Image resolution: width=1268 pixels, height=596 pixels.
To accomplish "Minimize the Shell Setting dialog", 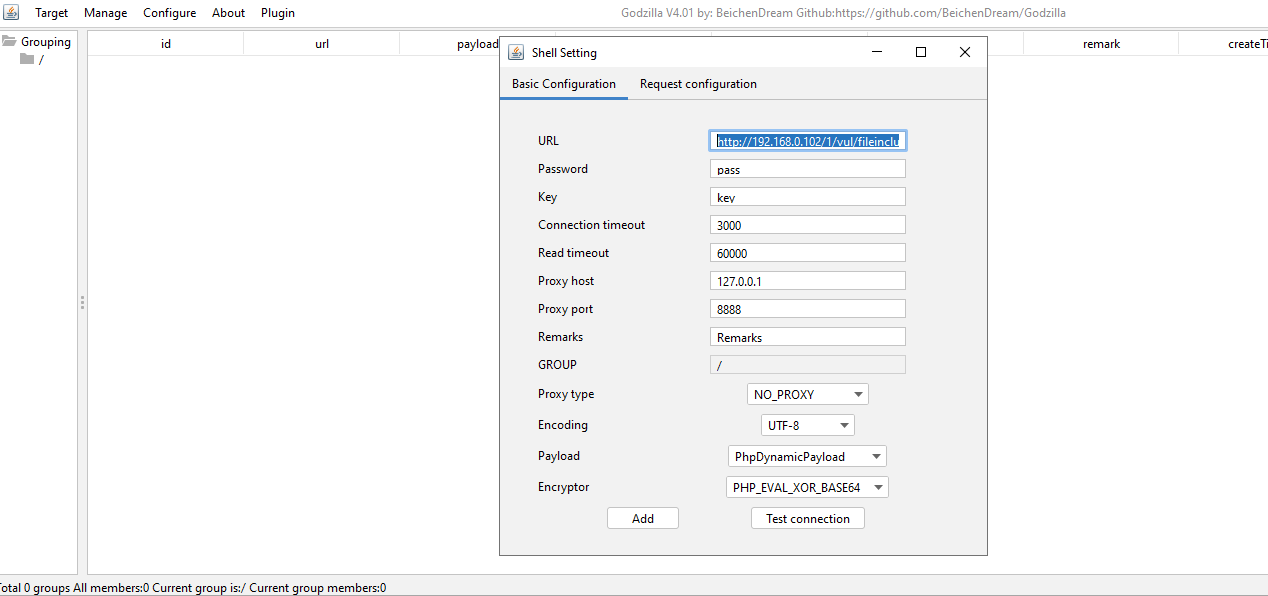I will [877, 52].
